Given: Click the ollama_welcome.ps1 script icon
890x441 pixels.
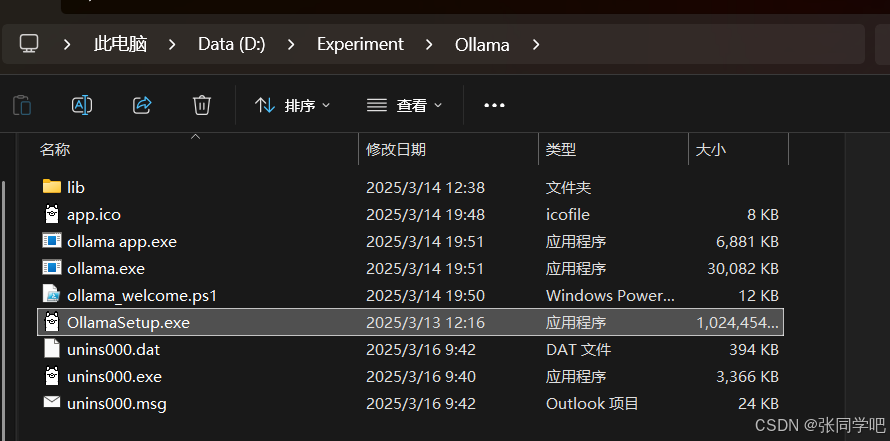Looking at the screenshot, I should (52, 295).
